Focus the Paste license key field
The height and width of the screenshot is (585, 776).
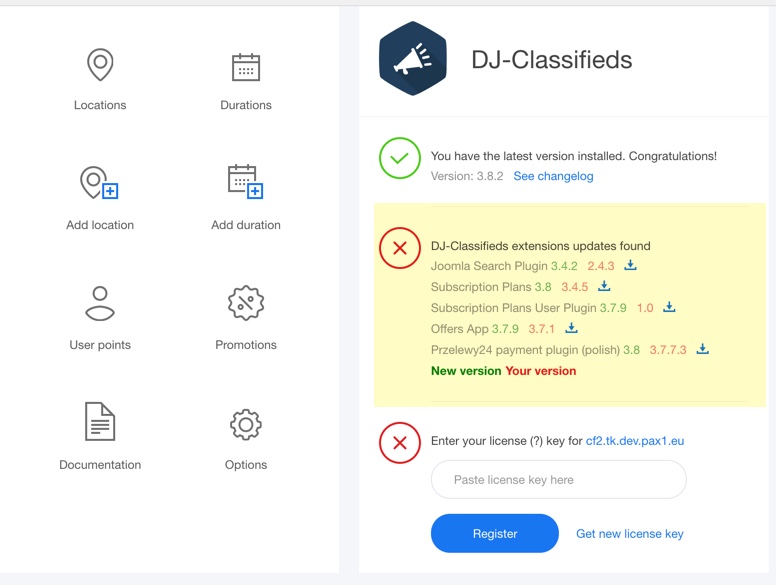pyautogui.click(x=559, y=480)
